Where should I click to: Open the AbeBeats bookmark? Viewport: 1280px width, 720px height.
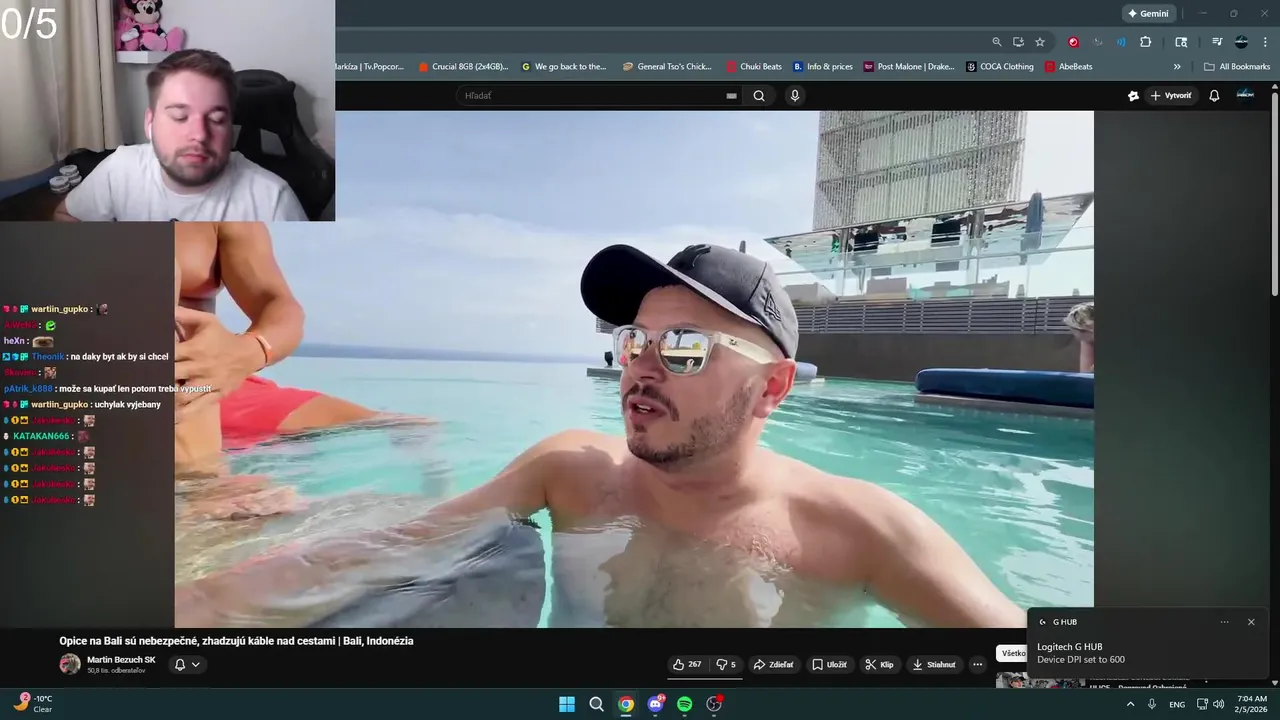tap(1068, 67)
